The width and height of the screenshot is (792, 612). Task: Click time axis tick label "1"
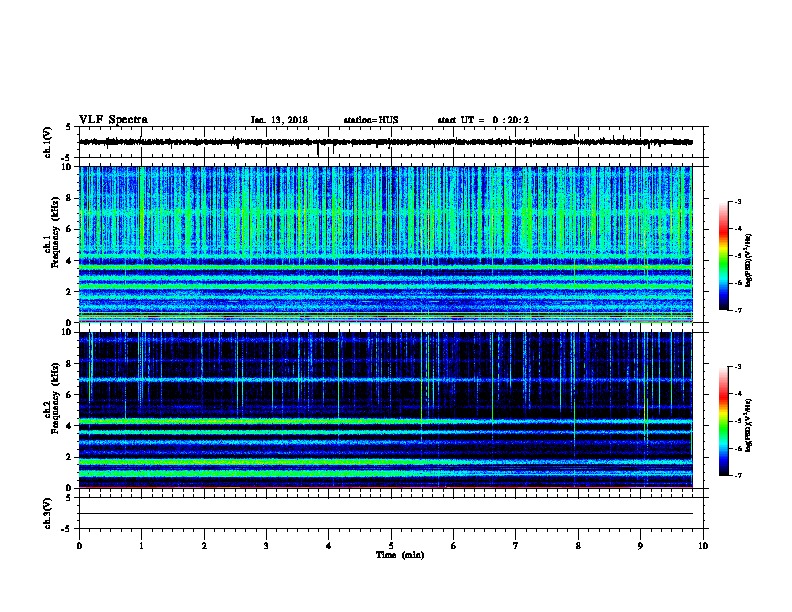click(x=141, y=545)
